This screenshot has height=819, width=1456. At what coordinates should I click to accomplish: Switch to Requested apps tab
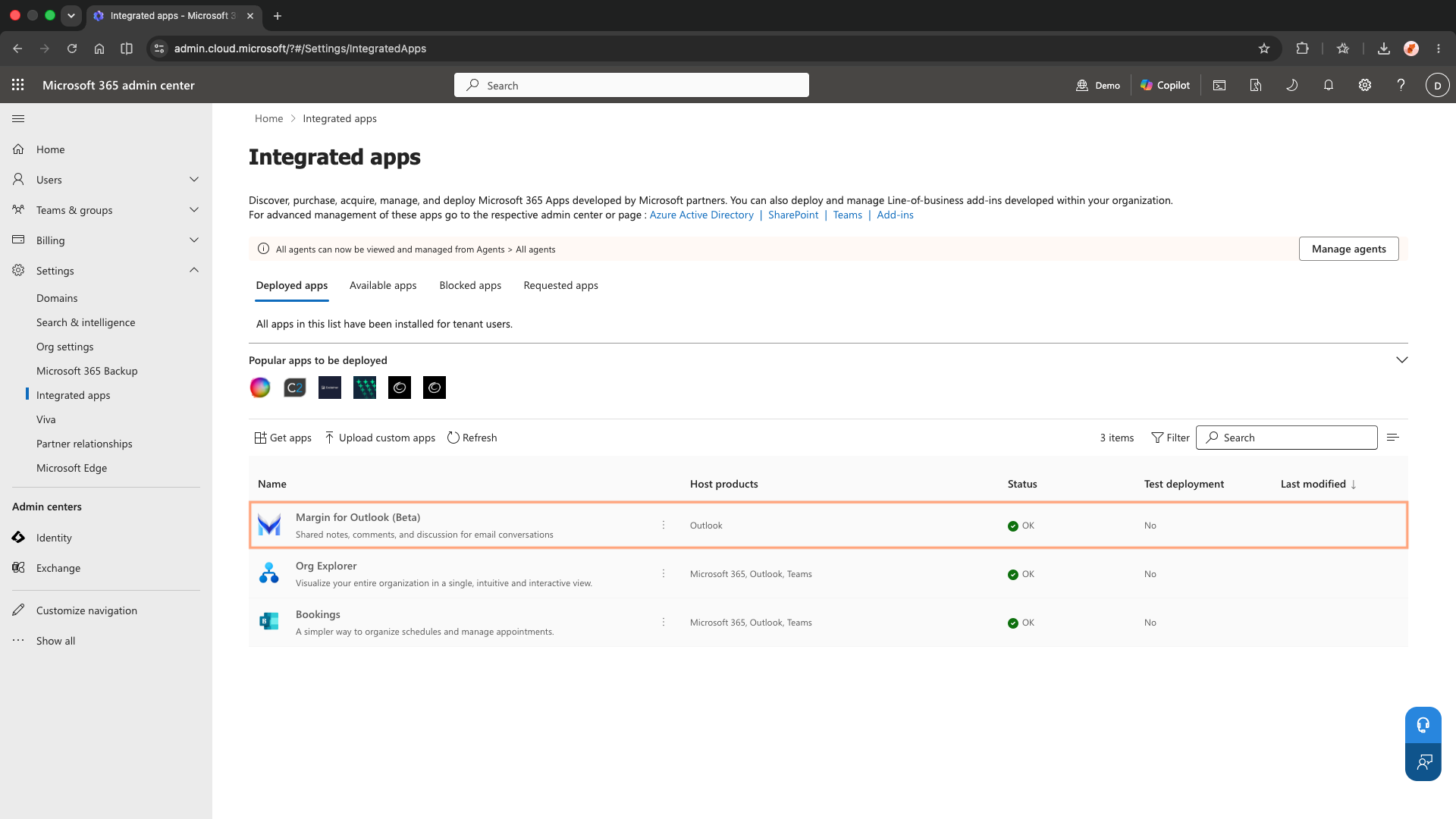click(561, 286)
